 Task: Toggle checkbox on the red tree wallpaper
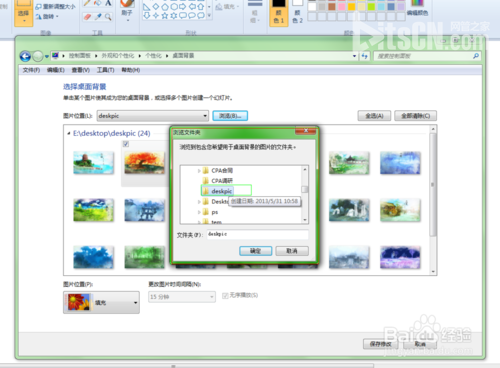pos(126,144)
